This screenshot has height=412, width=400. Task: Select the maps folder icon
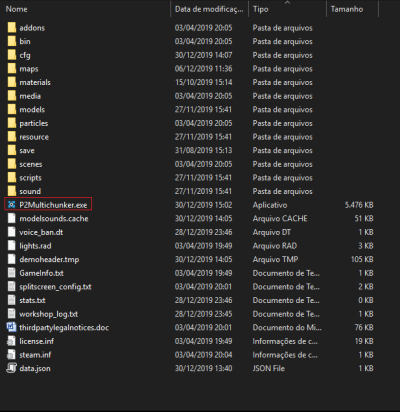12,69
